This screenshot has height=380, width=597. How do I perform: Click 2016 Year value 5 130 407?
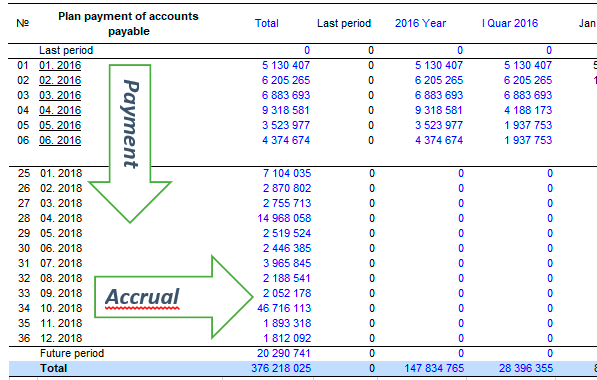coord(439,65)
